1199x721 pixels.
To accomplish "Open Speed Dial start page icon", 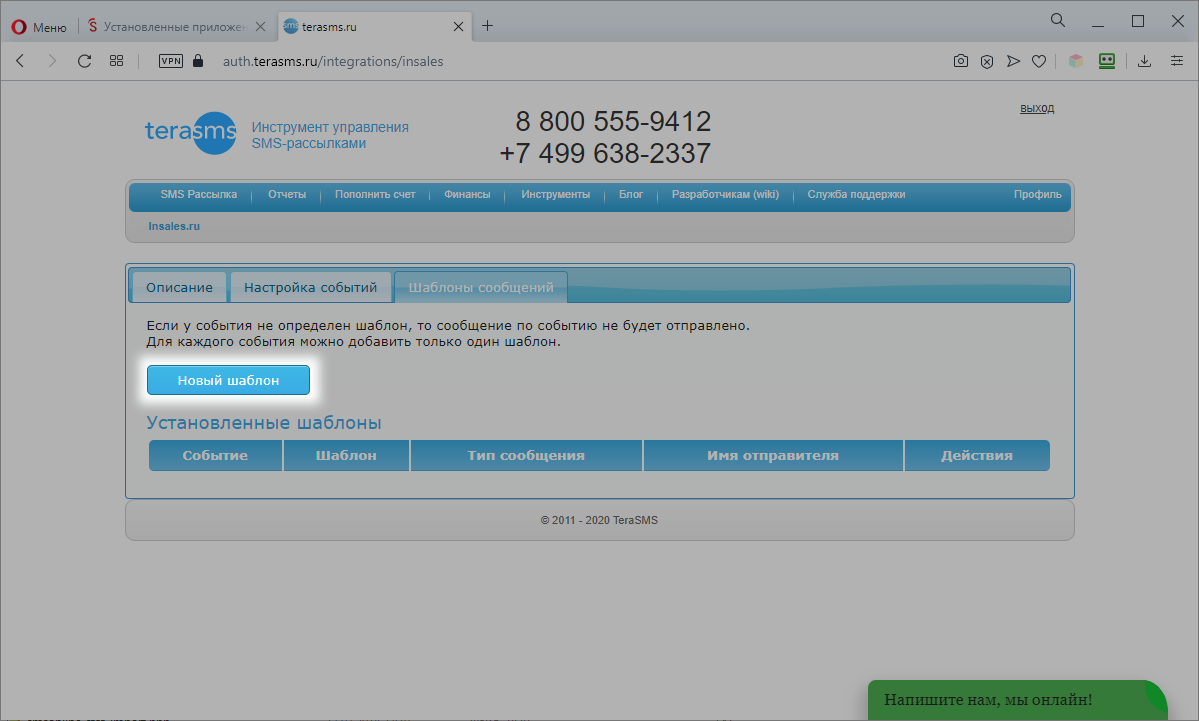I will pos(116,61).
